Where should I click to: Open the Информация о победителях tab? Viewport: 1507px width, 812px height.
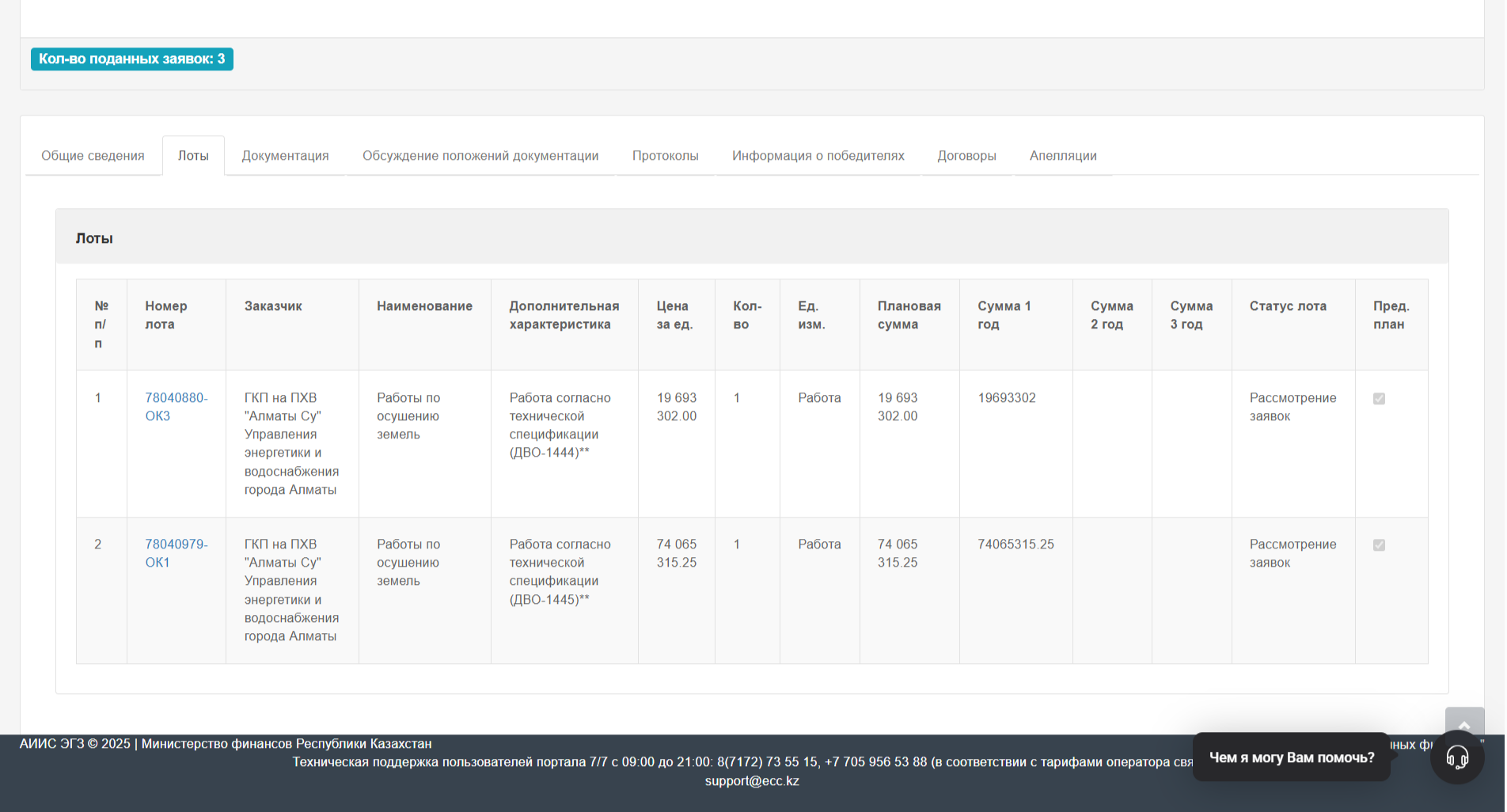(x=818, y=156)
